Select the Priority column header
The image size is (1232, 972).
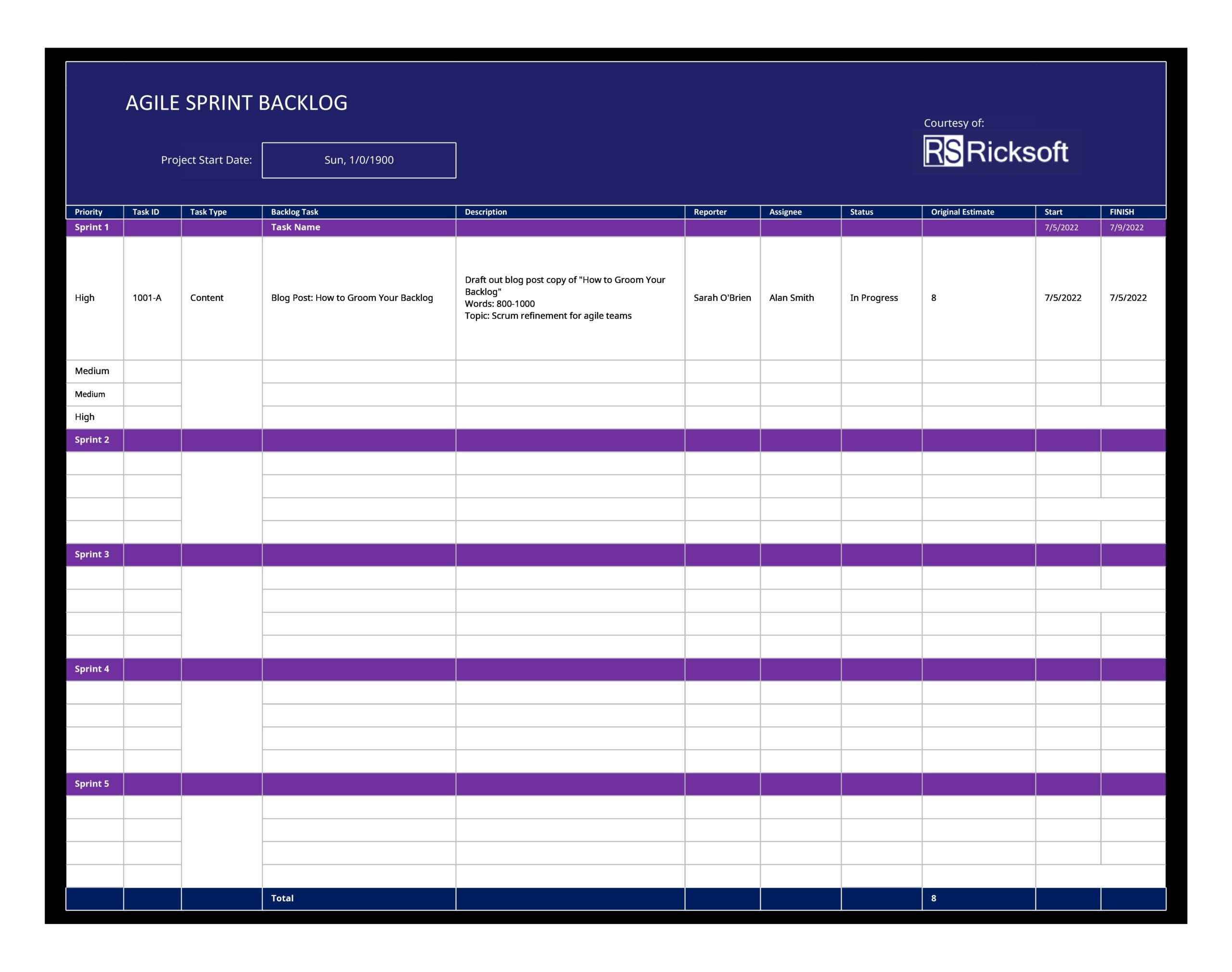pyautogui.click(x=89, y=212)
